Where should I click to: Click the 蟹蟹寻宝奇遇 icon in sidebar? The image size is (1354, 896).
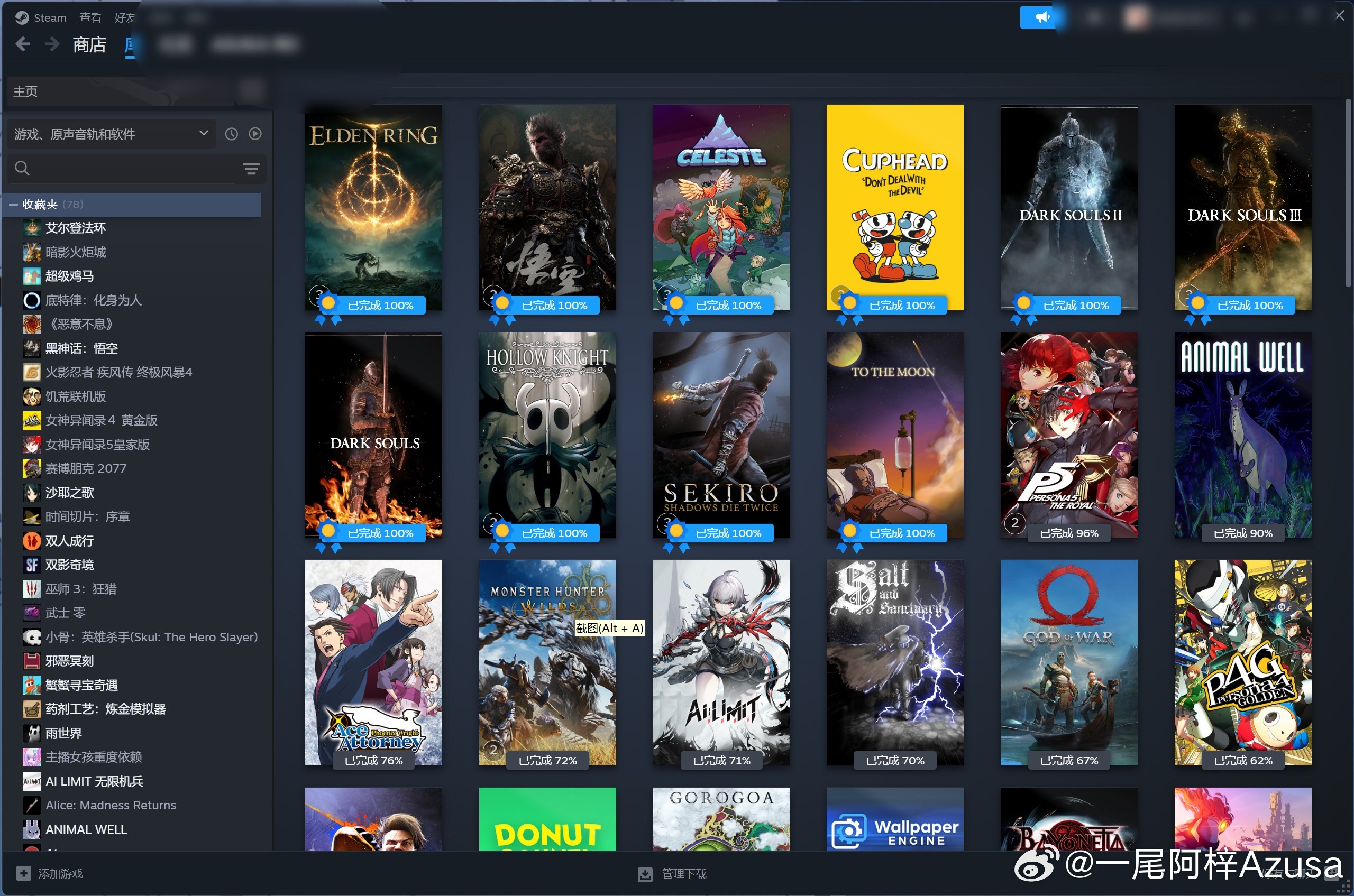(31, 685)
